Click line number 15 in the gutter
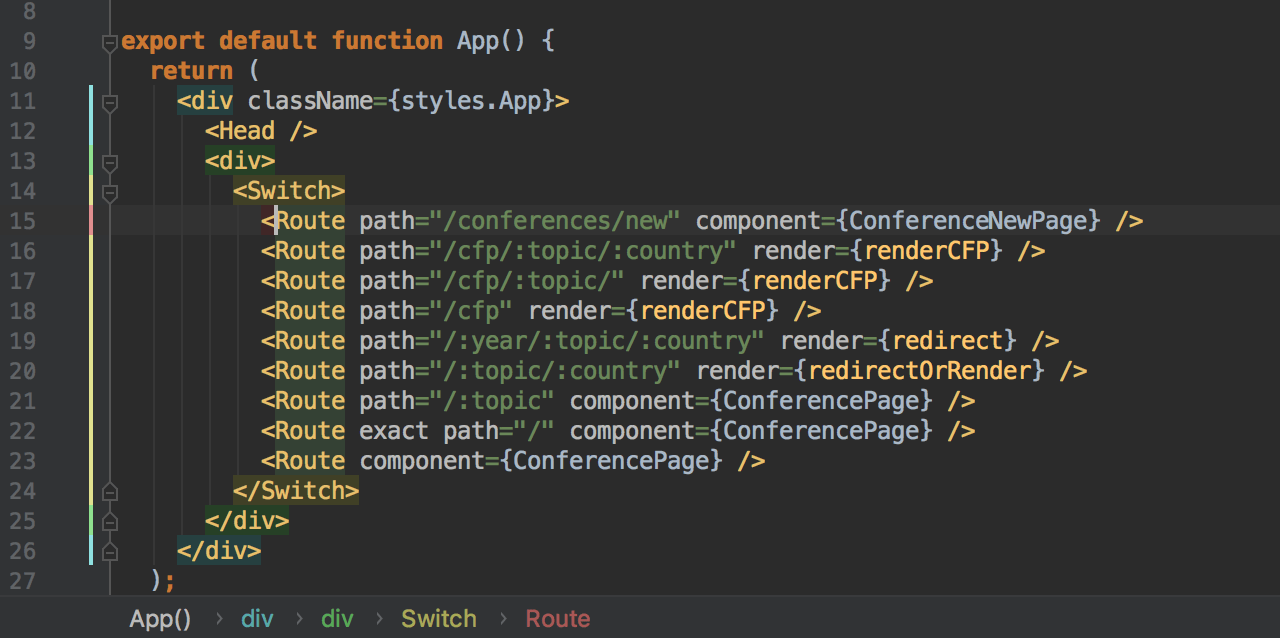 click(22, 221)
